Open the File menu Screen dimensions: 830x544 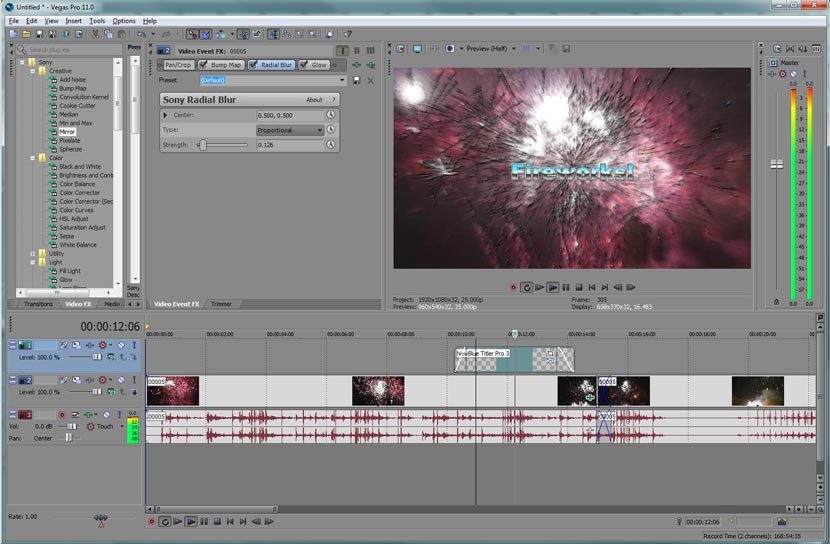tap(14, 21)
